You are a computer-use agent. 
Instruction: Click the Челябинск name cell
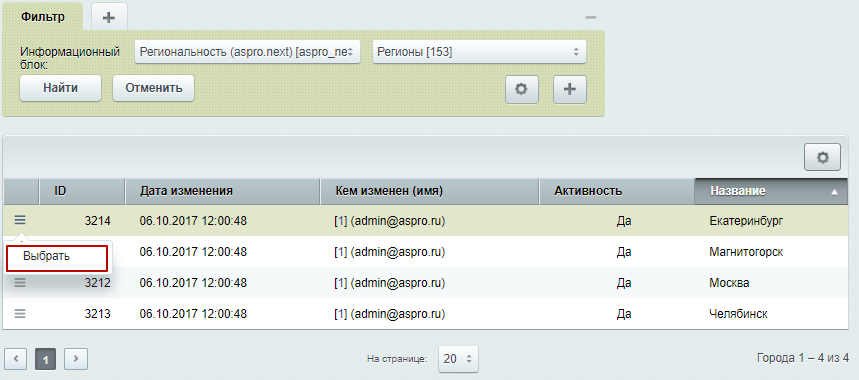tap(738, 314)
